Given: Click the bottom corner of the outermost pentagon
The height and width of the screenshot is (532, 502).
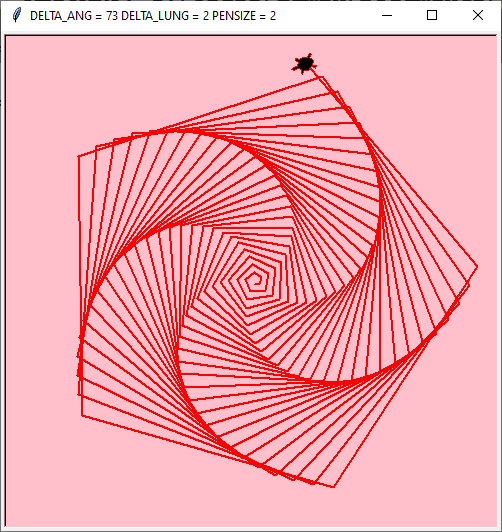Looking at the screenshot, I should pos(334,487).
